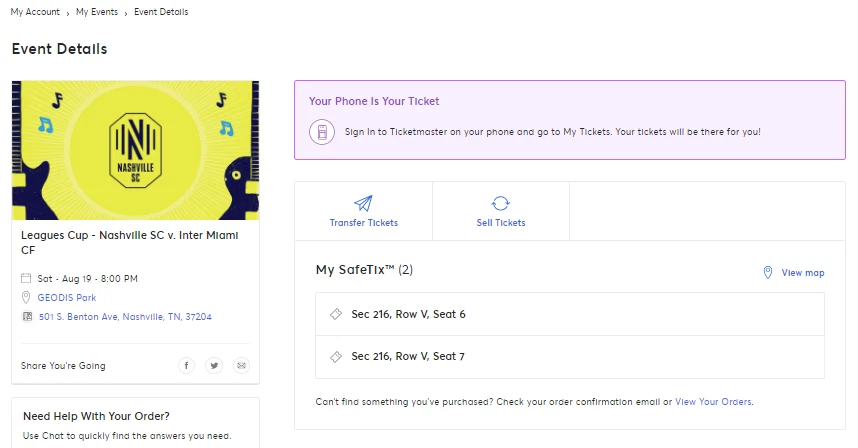Click the Facebook share icon

[x=186, y=366]
